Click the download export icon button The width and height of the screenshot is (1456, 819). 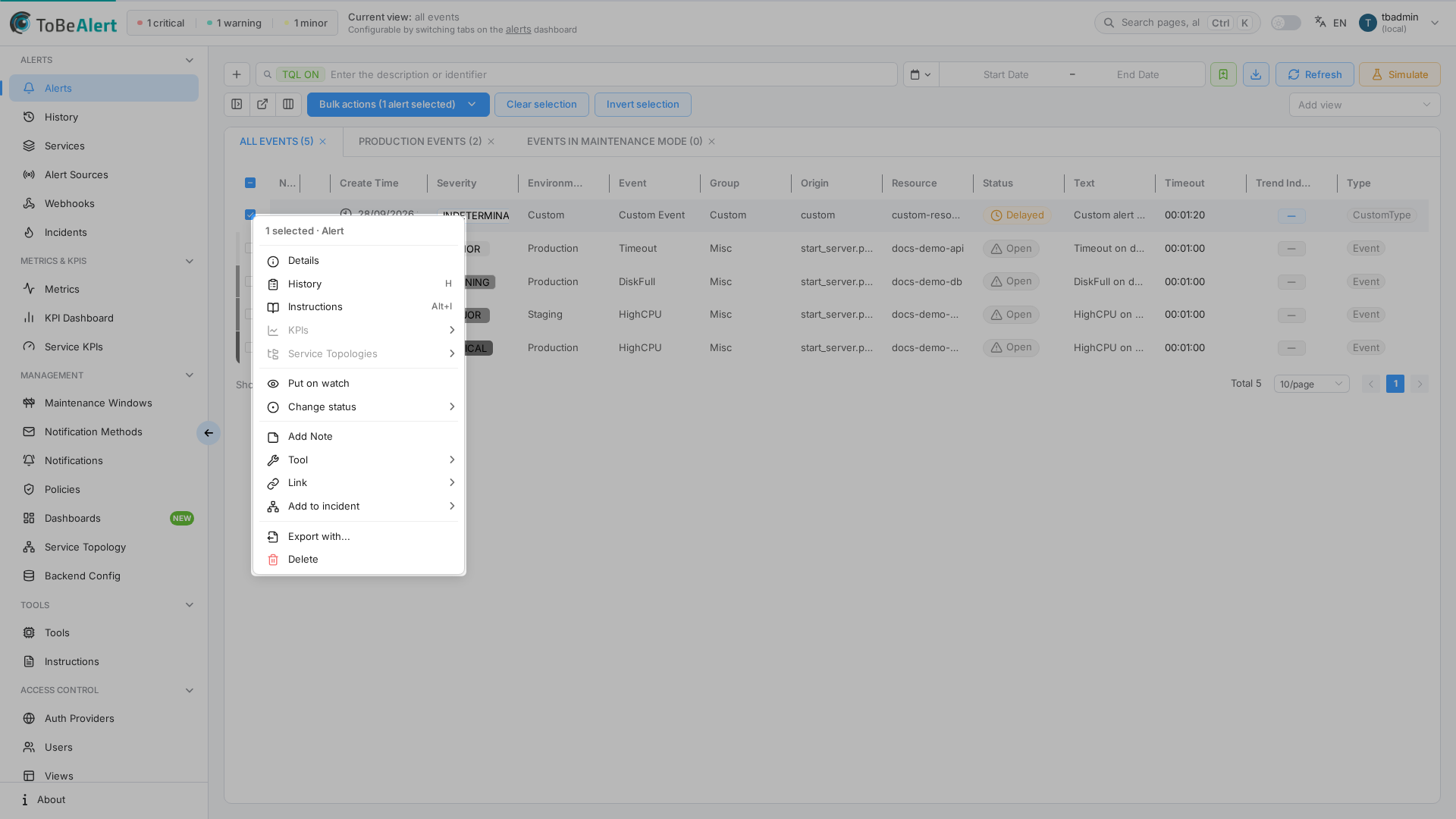point(1256,74)
